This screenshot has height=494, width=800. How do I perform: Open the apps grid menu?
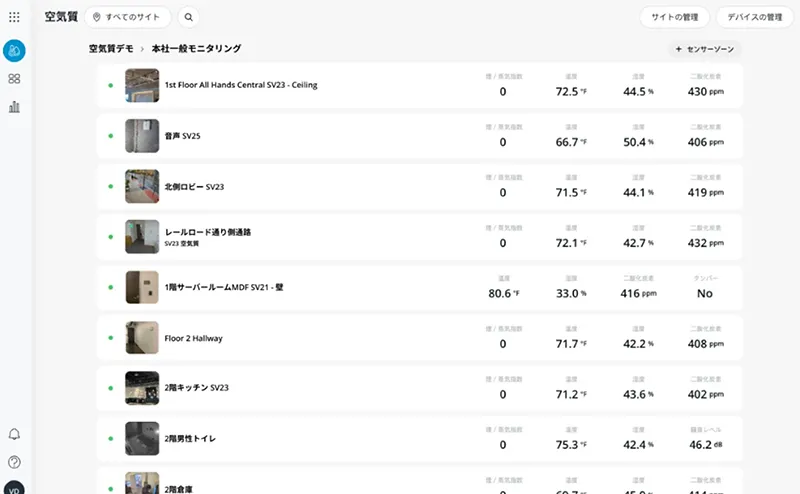click(14, 17)
